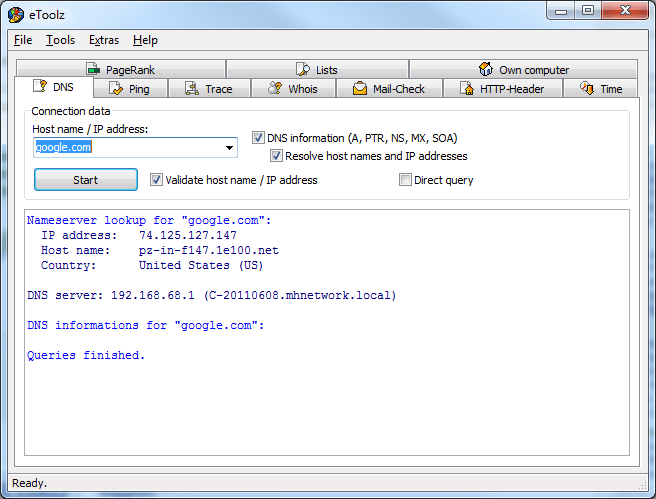Screen dimensions: 656x499
Task: Click the Lists magnifier icon
Action: [x=303, y=69]
